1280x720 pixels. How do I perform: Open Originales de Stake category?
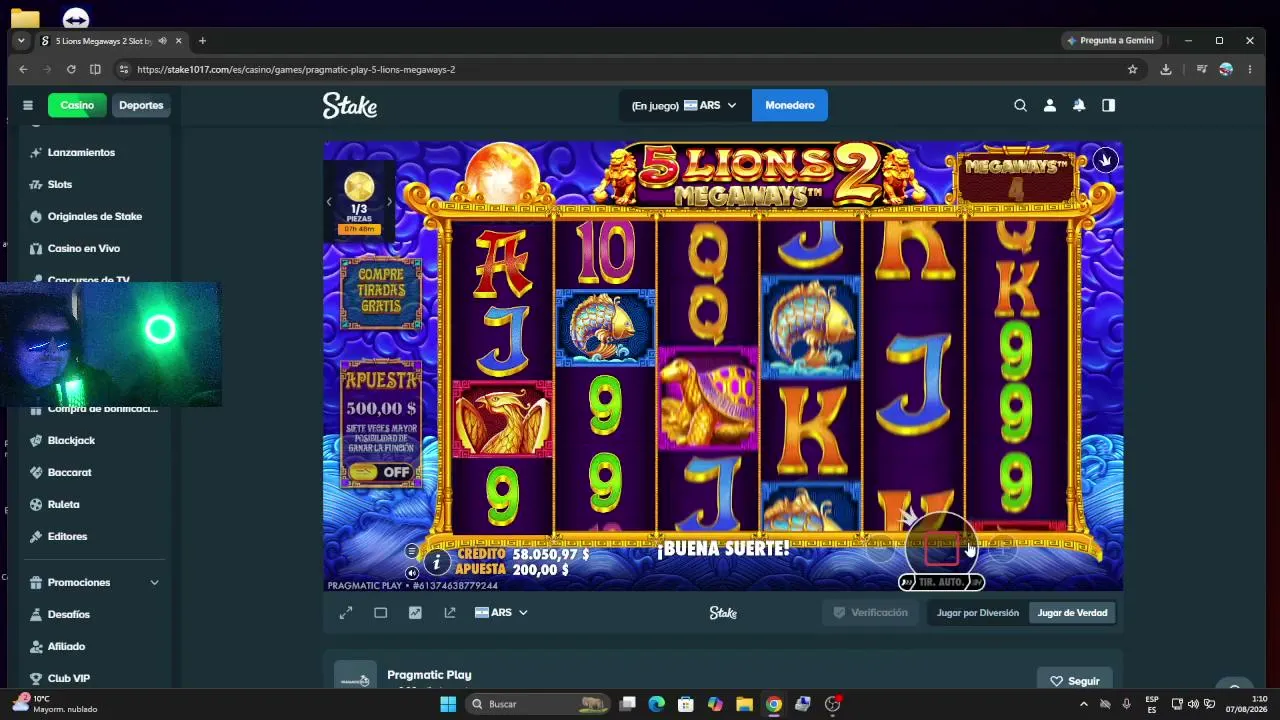[95, 216]
